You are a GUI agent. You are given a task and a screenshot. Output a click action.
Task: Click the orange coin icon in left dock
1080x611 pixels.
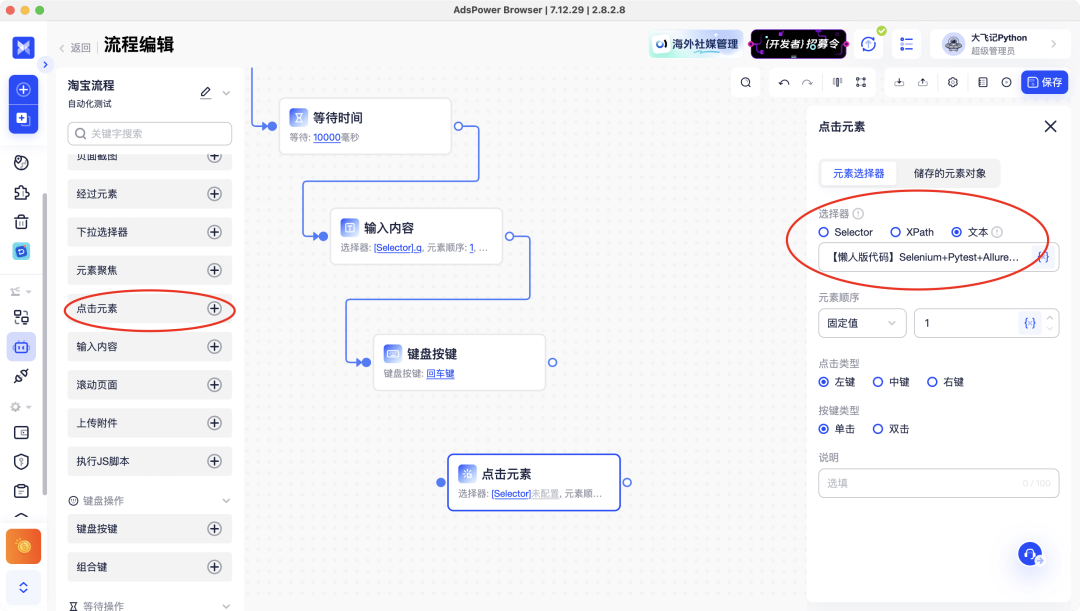(x=25, y=546)
